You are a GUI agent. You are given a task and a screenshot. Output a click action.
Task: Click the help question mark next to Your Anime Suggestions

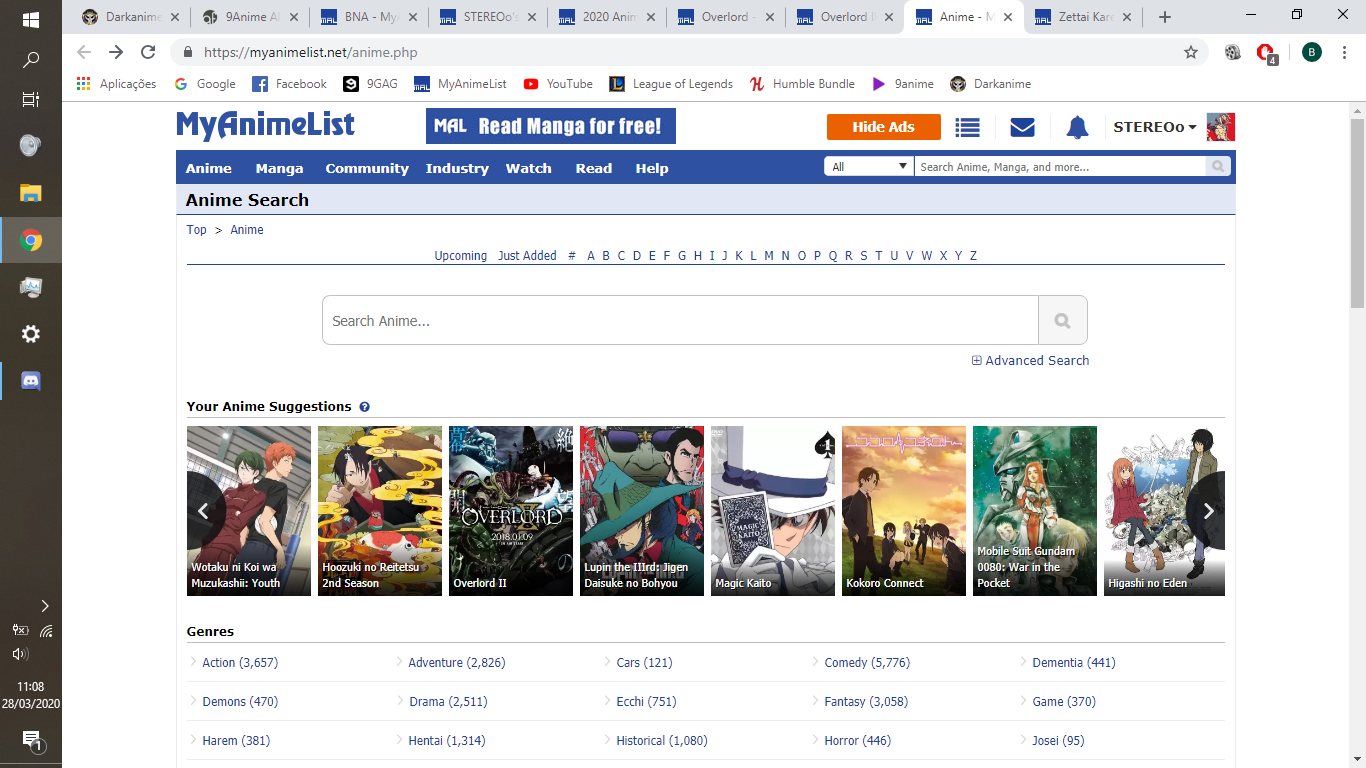coord(364,407)
